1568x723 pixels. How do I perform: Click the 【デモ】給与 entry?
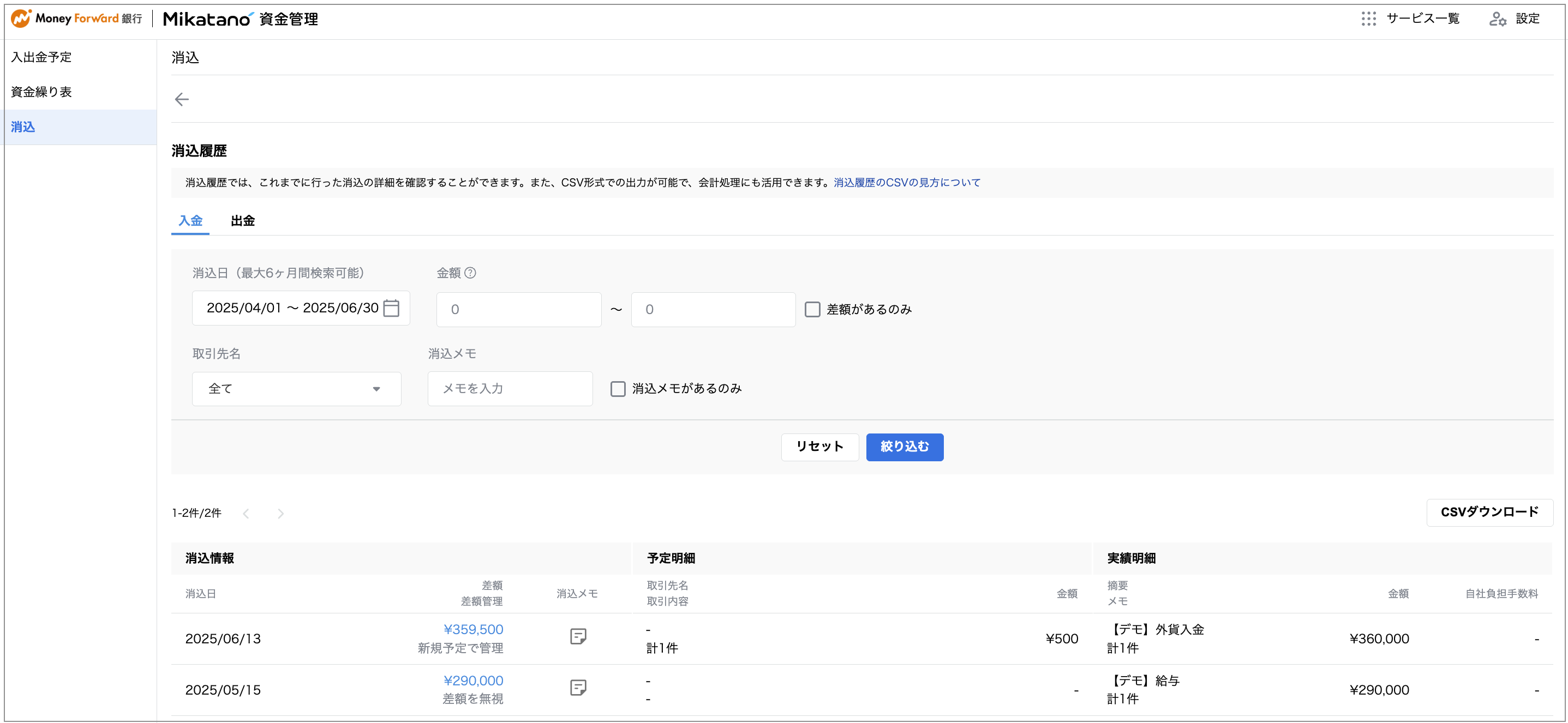[1143, 680]
